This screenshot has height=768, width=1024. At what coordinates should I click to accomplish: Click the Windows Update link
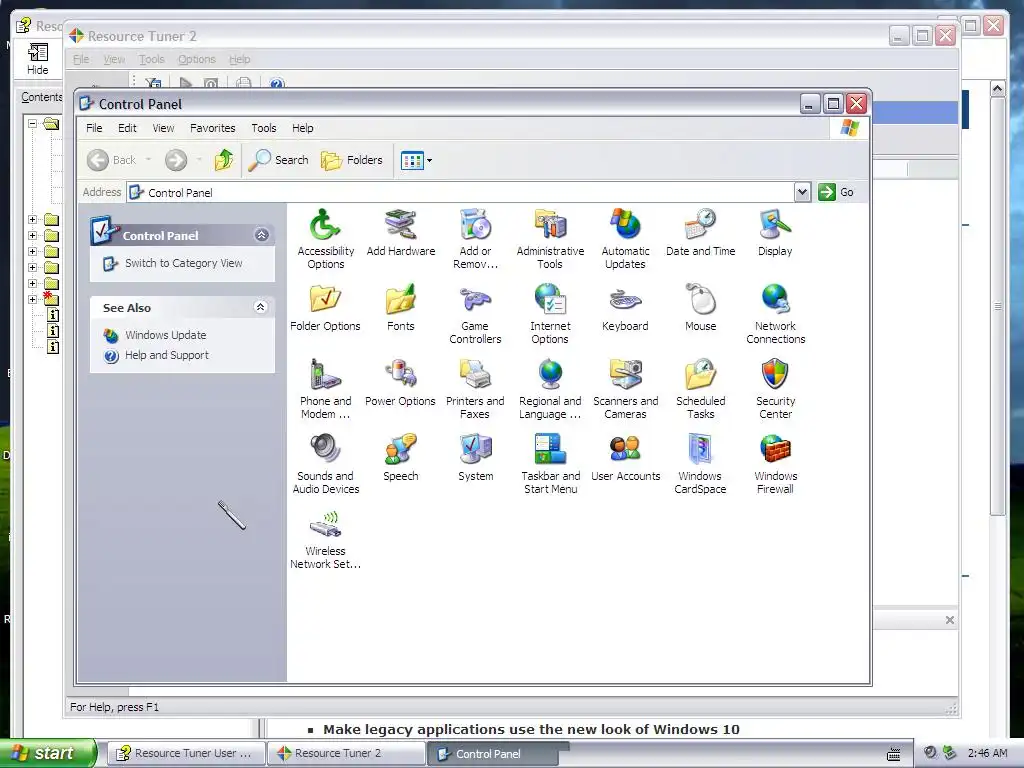coord(165,335)
